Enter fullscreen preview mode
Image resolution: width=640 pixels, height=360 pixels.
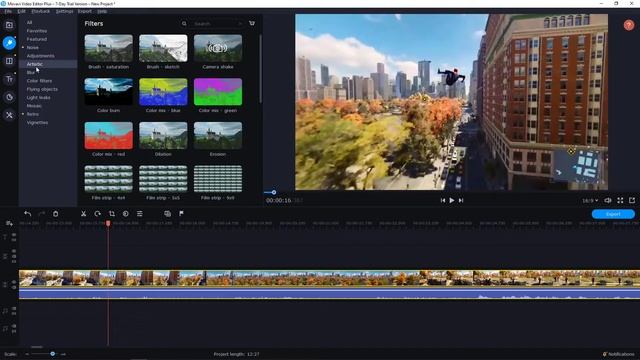(x=620, y=200)
